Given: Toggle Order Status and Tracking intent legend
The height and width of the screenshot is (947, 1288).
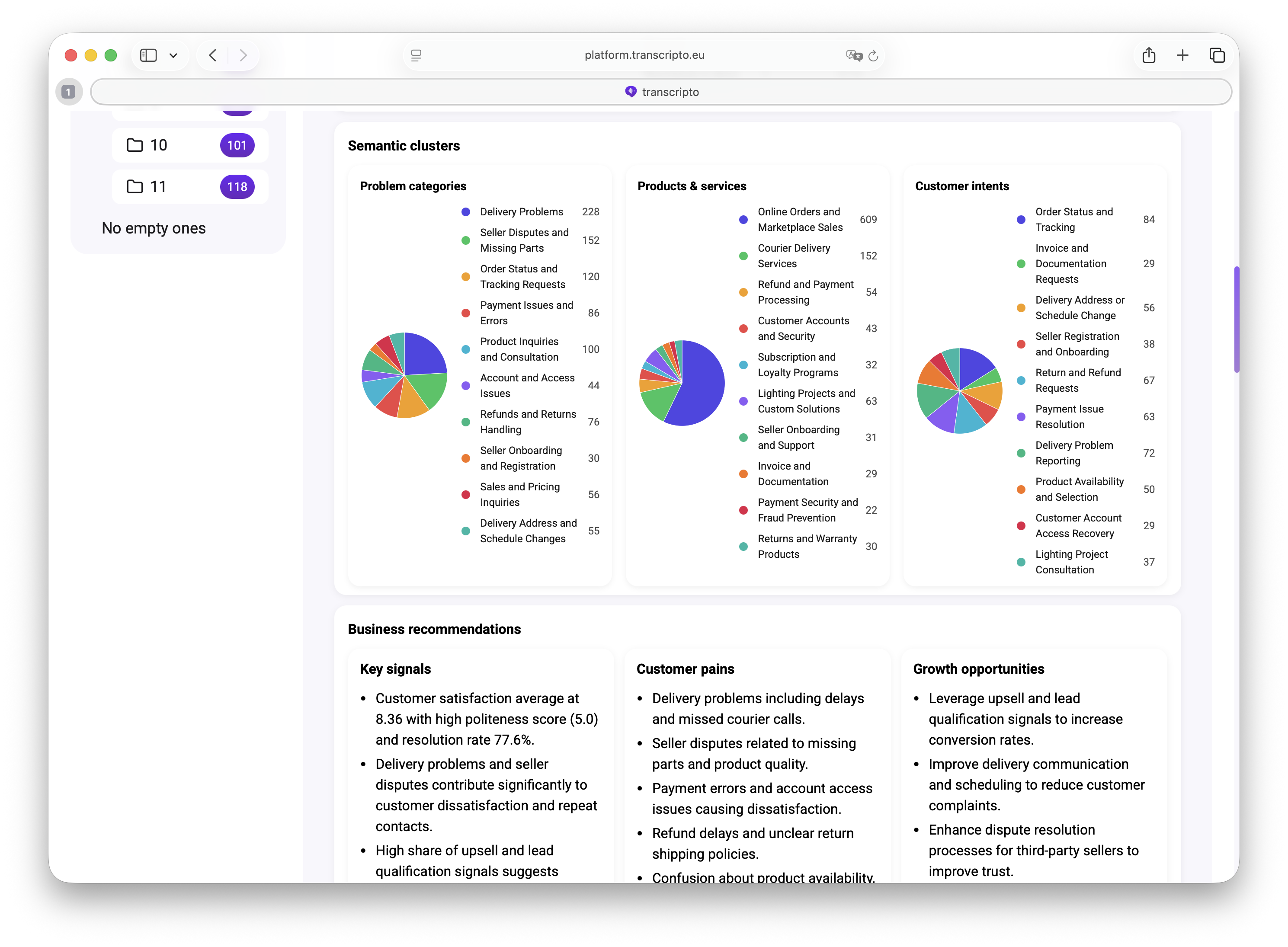Looking at the screenshot, I should [1073, 220].
